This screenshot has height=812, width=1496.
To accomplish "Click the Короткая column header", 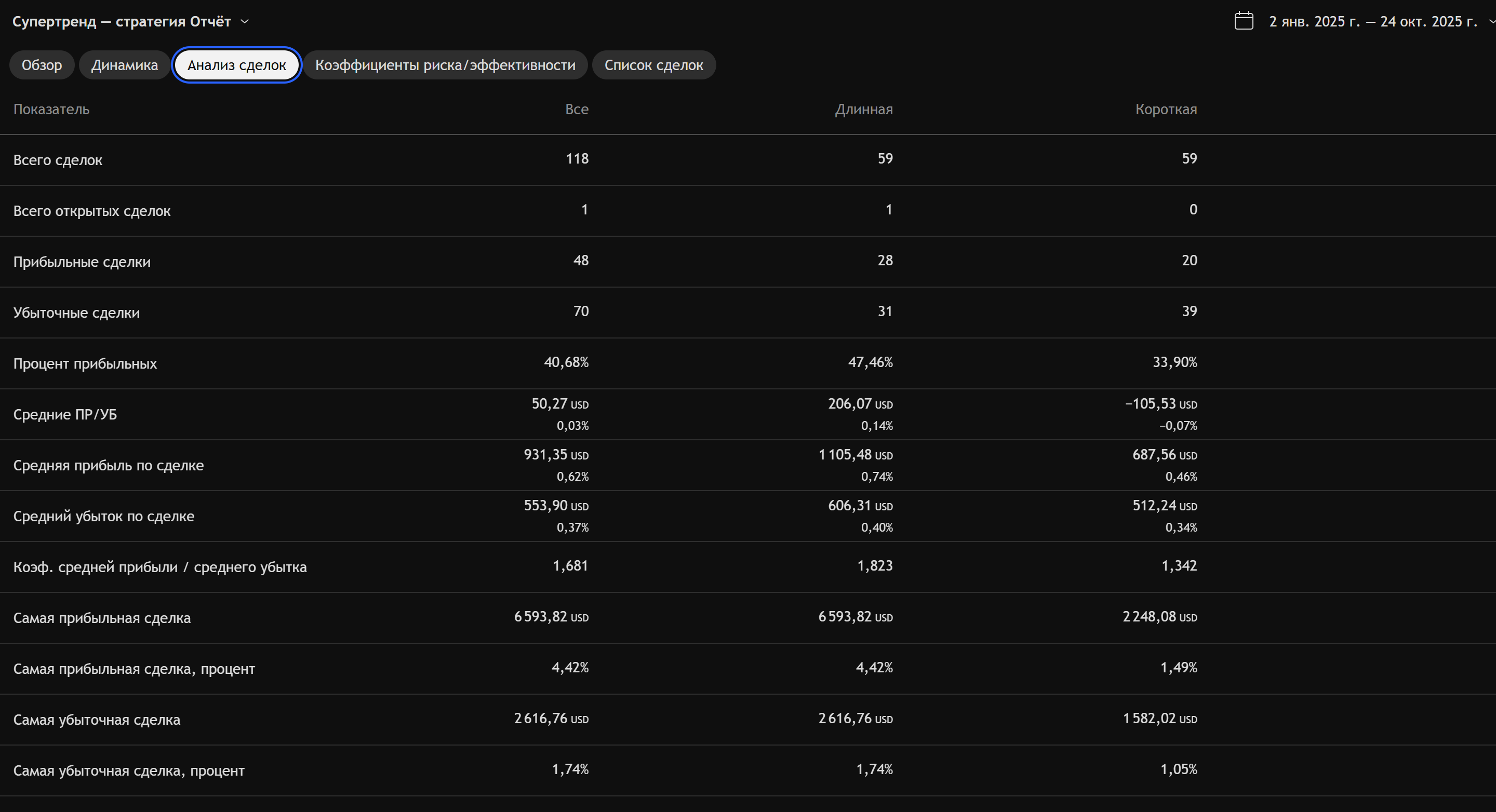I will 1166,109.
